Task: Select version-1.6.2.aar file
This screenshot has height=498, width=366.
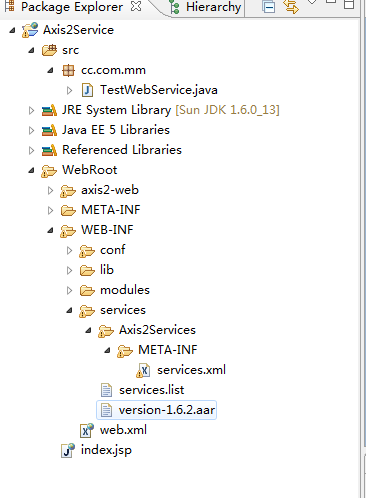Action: click(157, 410)
